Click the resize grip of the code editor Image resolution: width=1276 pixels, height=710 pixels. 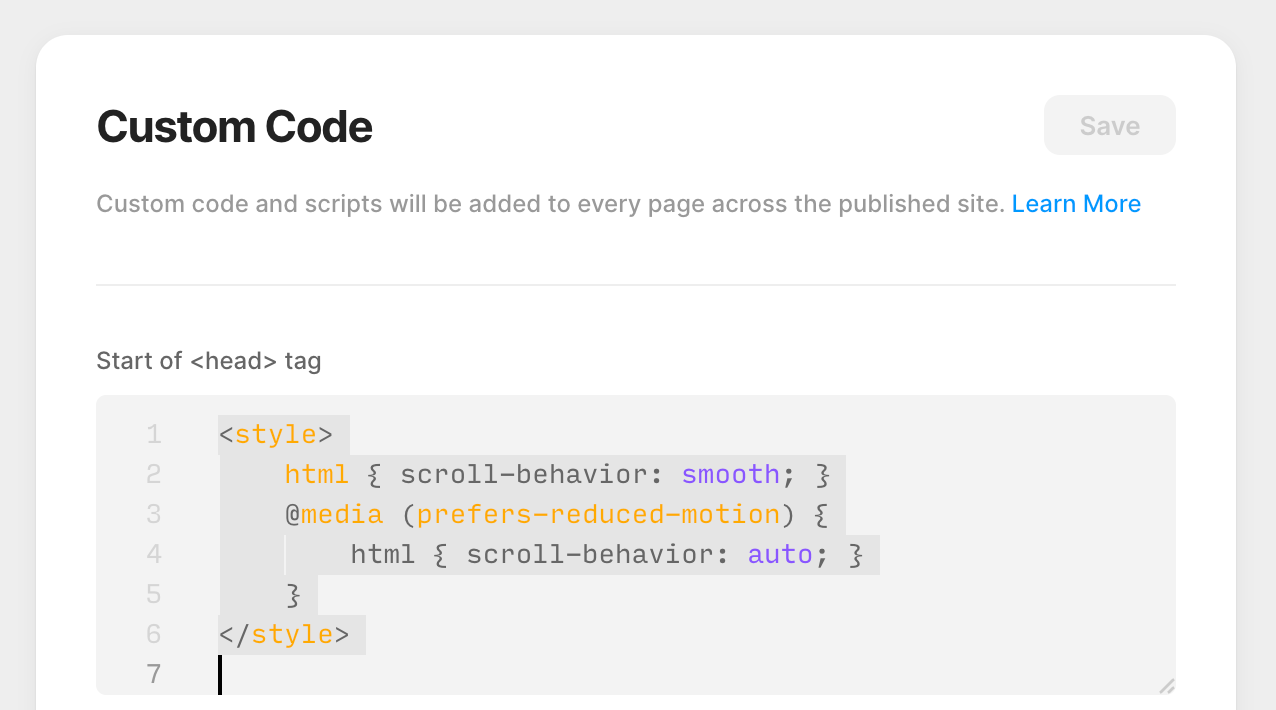click(x=1166, y=685)
